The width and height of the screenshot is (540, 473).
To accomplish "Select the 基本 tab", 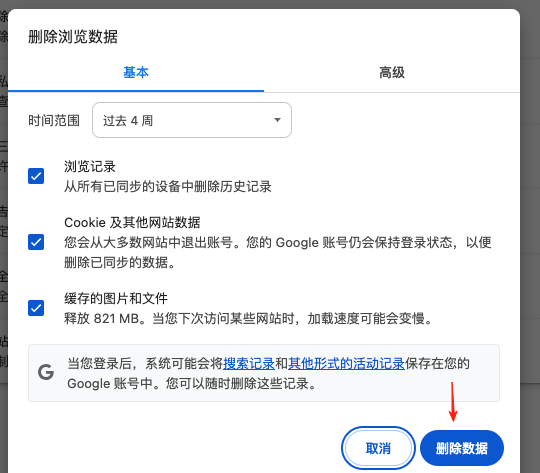I will point(136,73).
